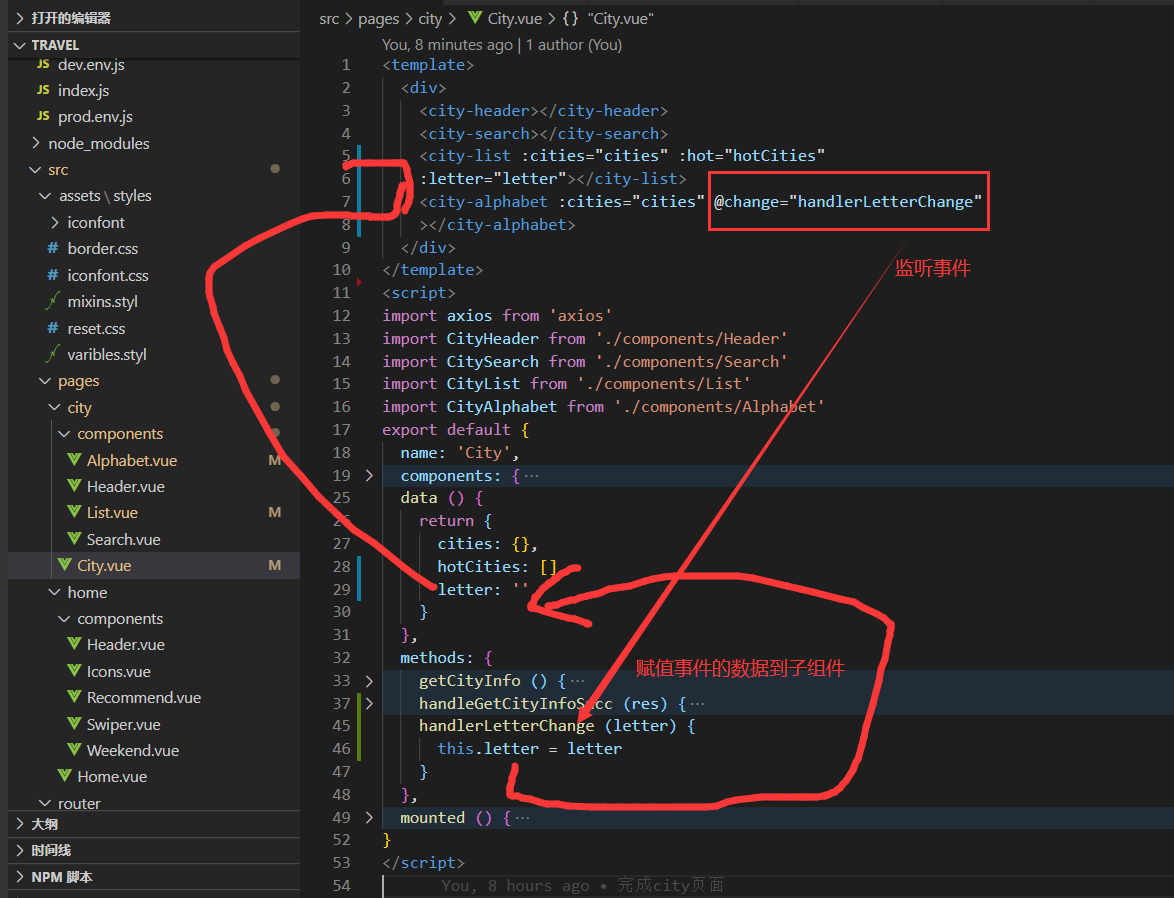Click the './components/Header' import path
Viewport: 1174px width, 898px height.
pos(691,339)
